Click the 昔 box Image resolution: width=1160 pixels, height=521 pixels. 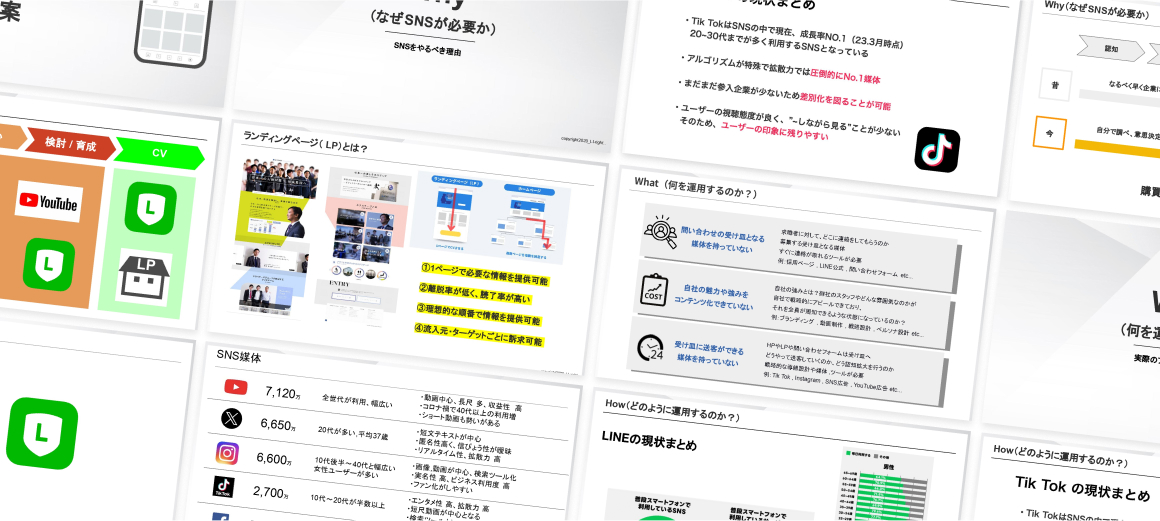[x=1054, y=83]
